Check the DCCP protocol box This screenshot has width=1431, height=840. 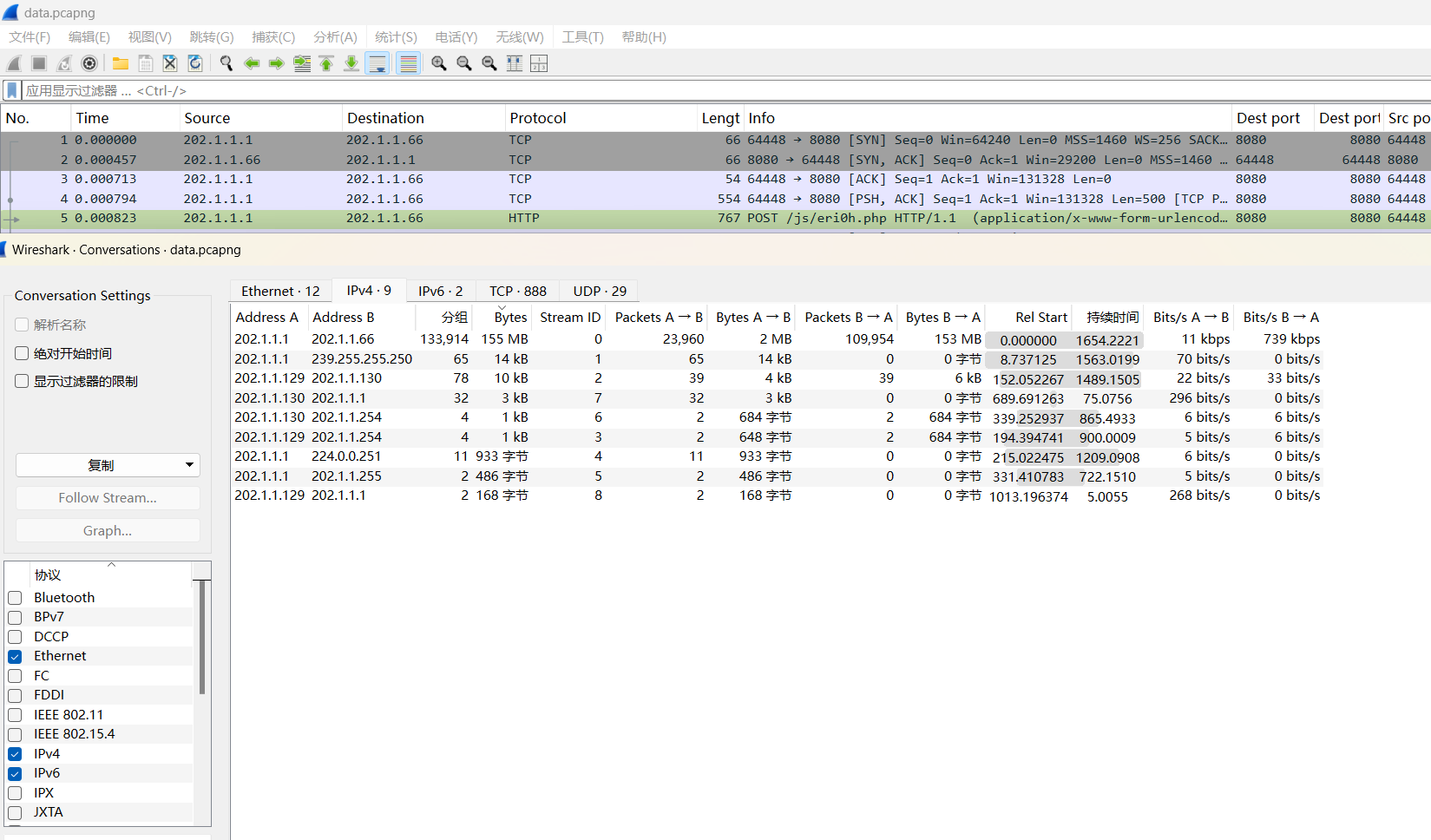15,637
